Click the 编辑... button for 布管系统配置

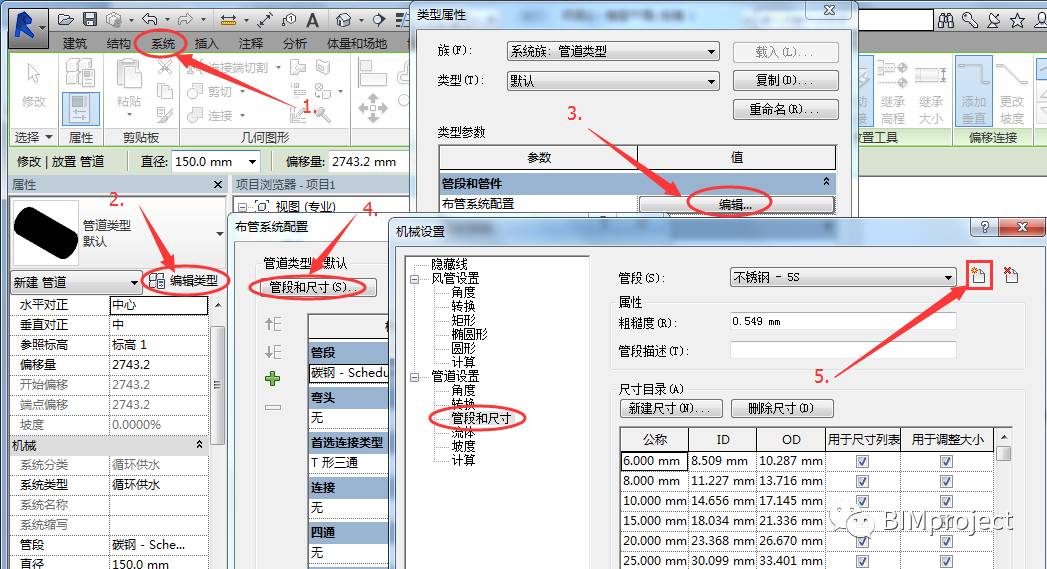pos(736,205)
